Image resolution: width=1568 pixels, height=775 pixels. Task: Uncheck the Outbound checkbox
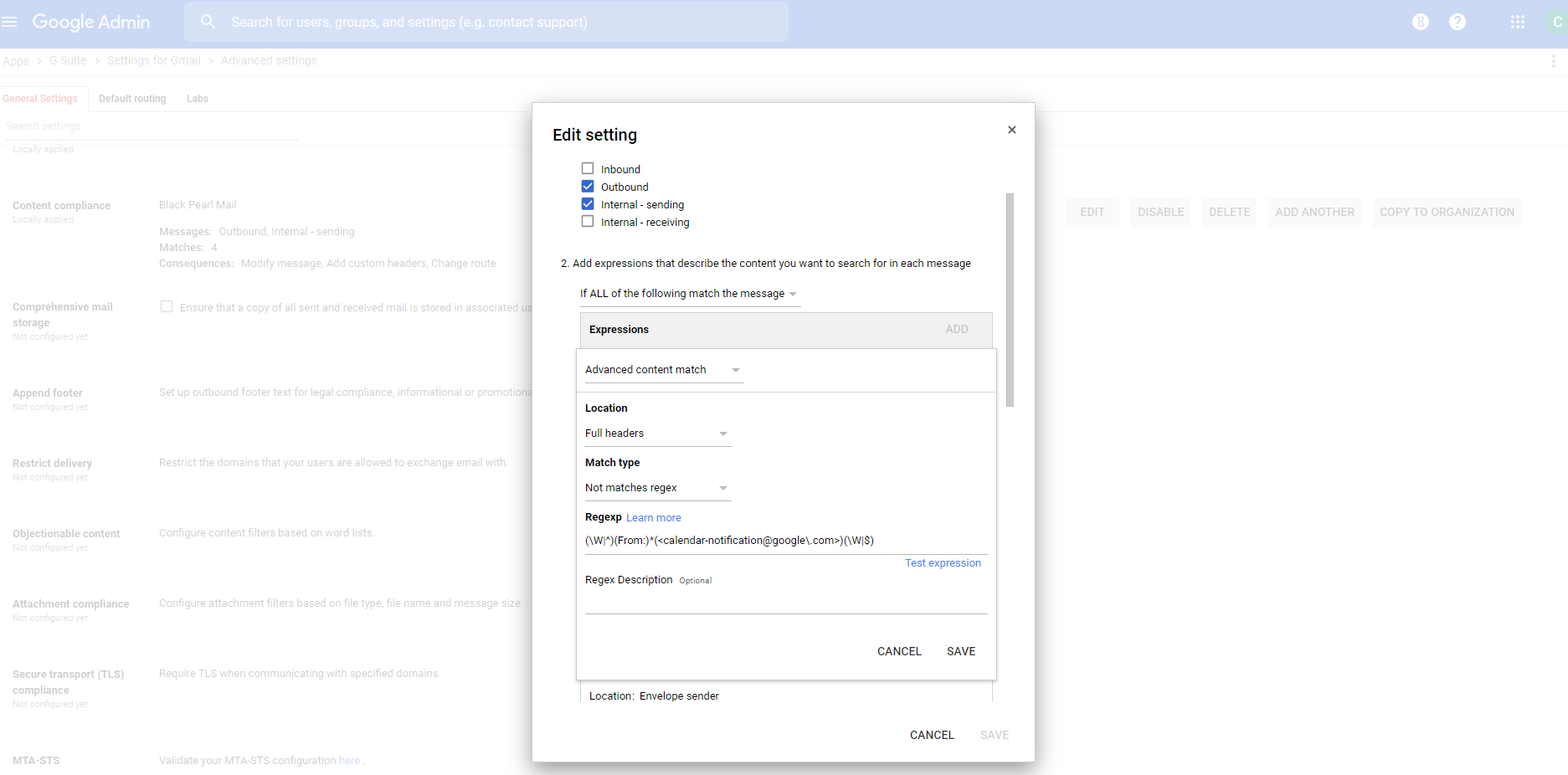click(x=588, y=187)
